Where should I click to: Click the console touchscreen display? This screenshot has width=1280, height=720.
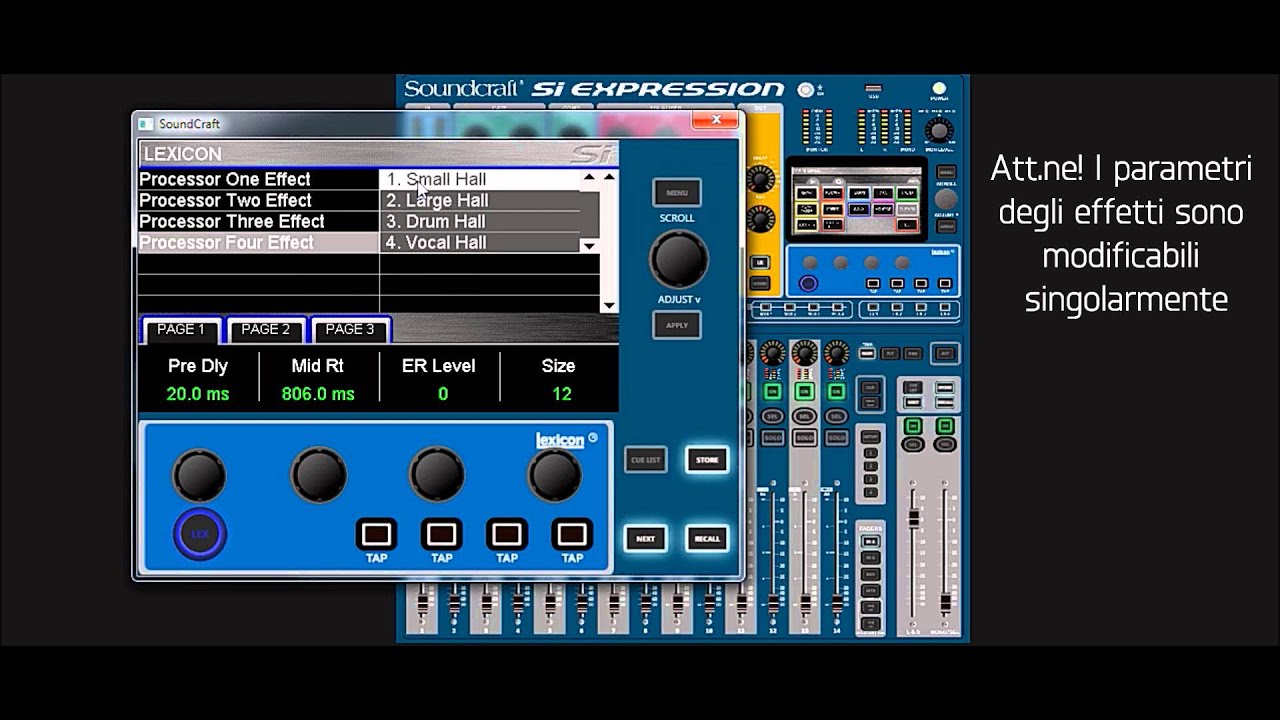point(855,200)
